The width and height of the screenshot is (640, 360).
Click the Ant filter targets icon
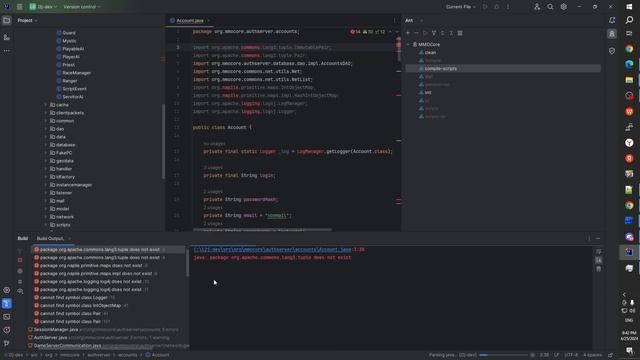[x=434, y=33]
